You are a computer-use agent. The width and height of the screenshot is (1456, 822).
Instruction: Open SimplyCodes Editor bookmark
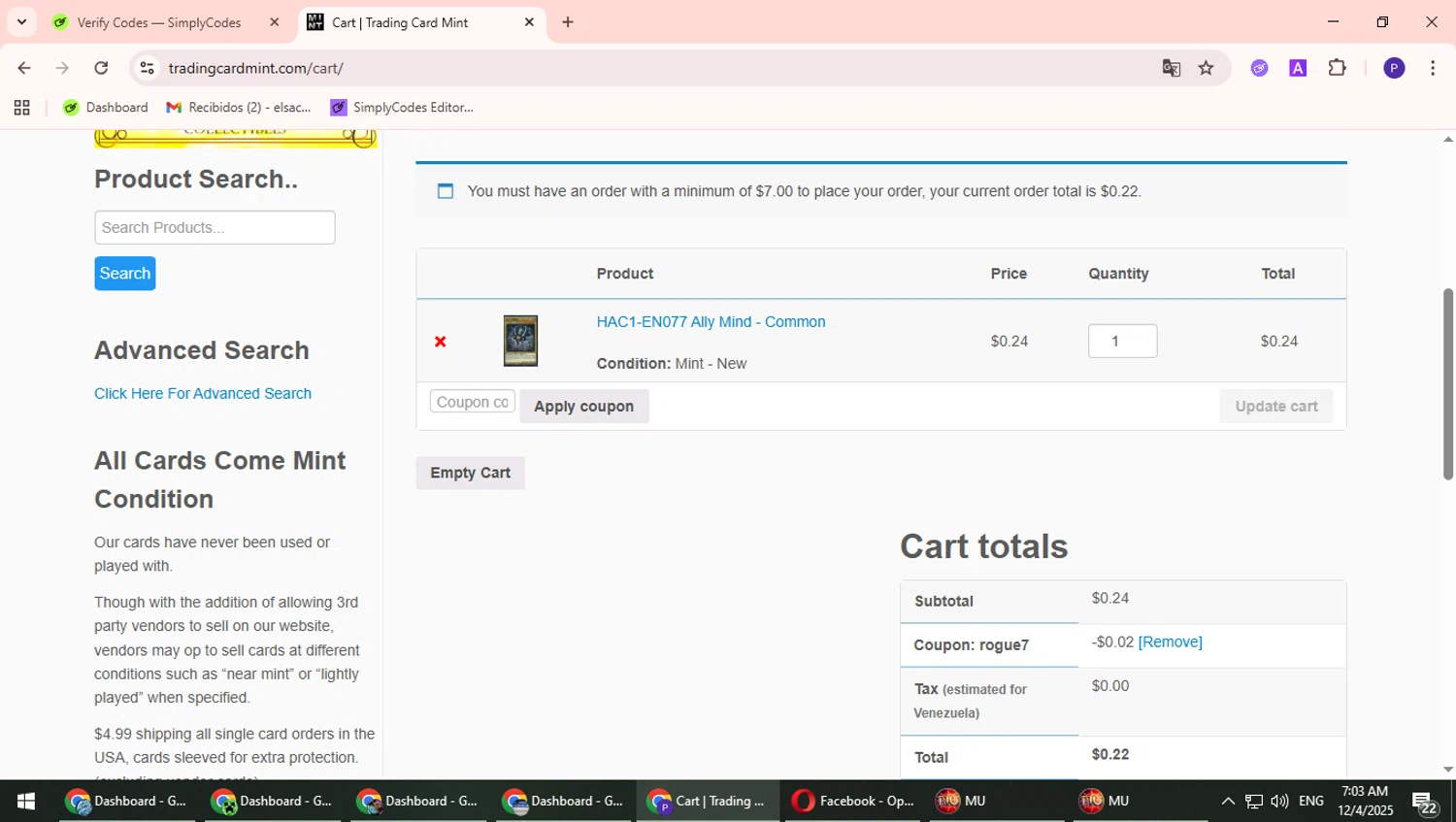pyautogui.click(x=402, y=108)
